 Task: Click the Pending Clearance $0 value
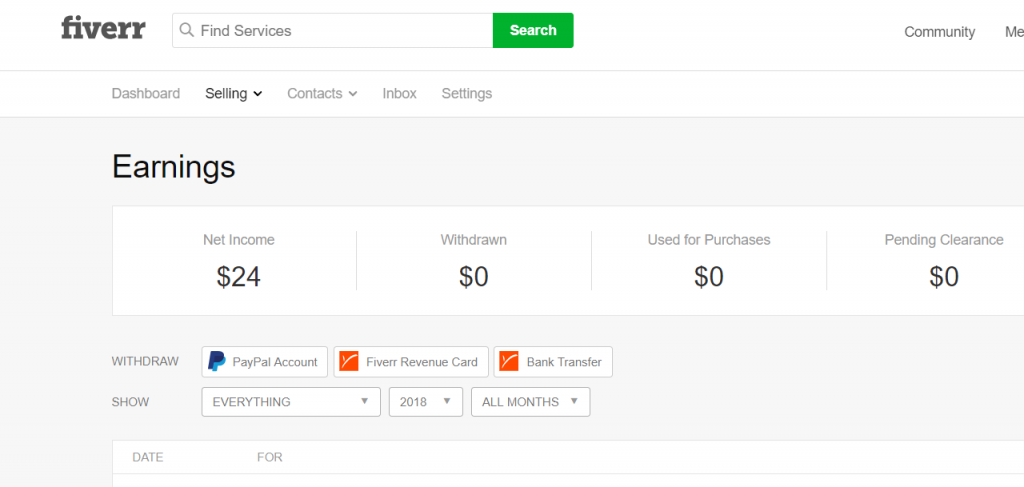pyautogui.click(x=944, y=277)
